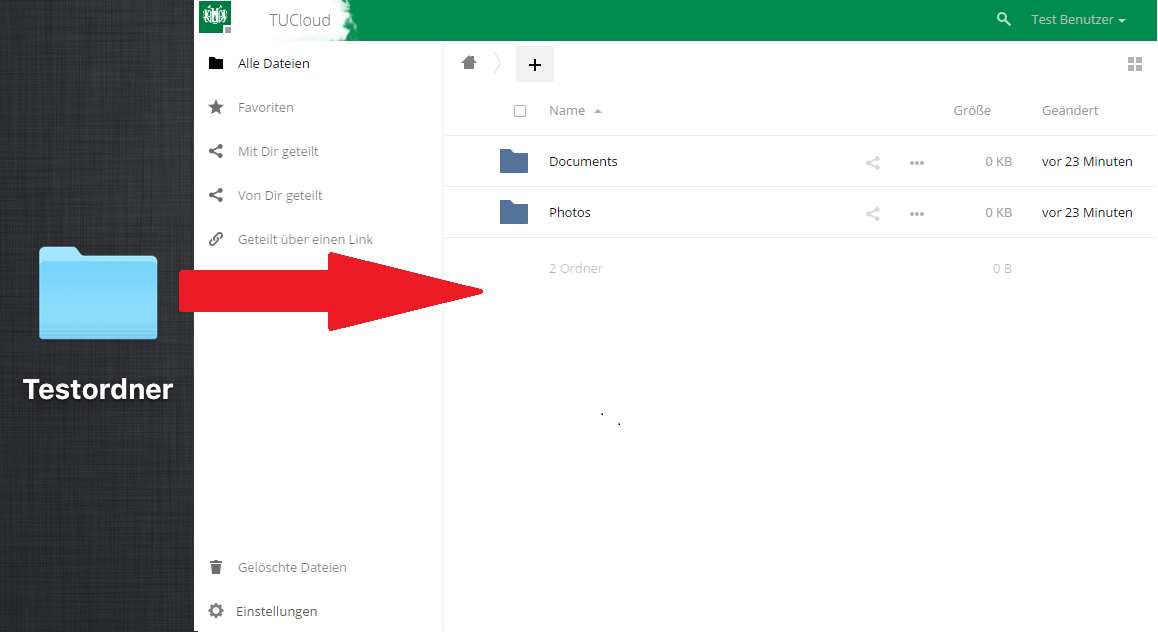Click the TUCloud logo icon
Viewport: 1158px width, 632px height.
215,17
